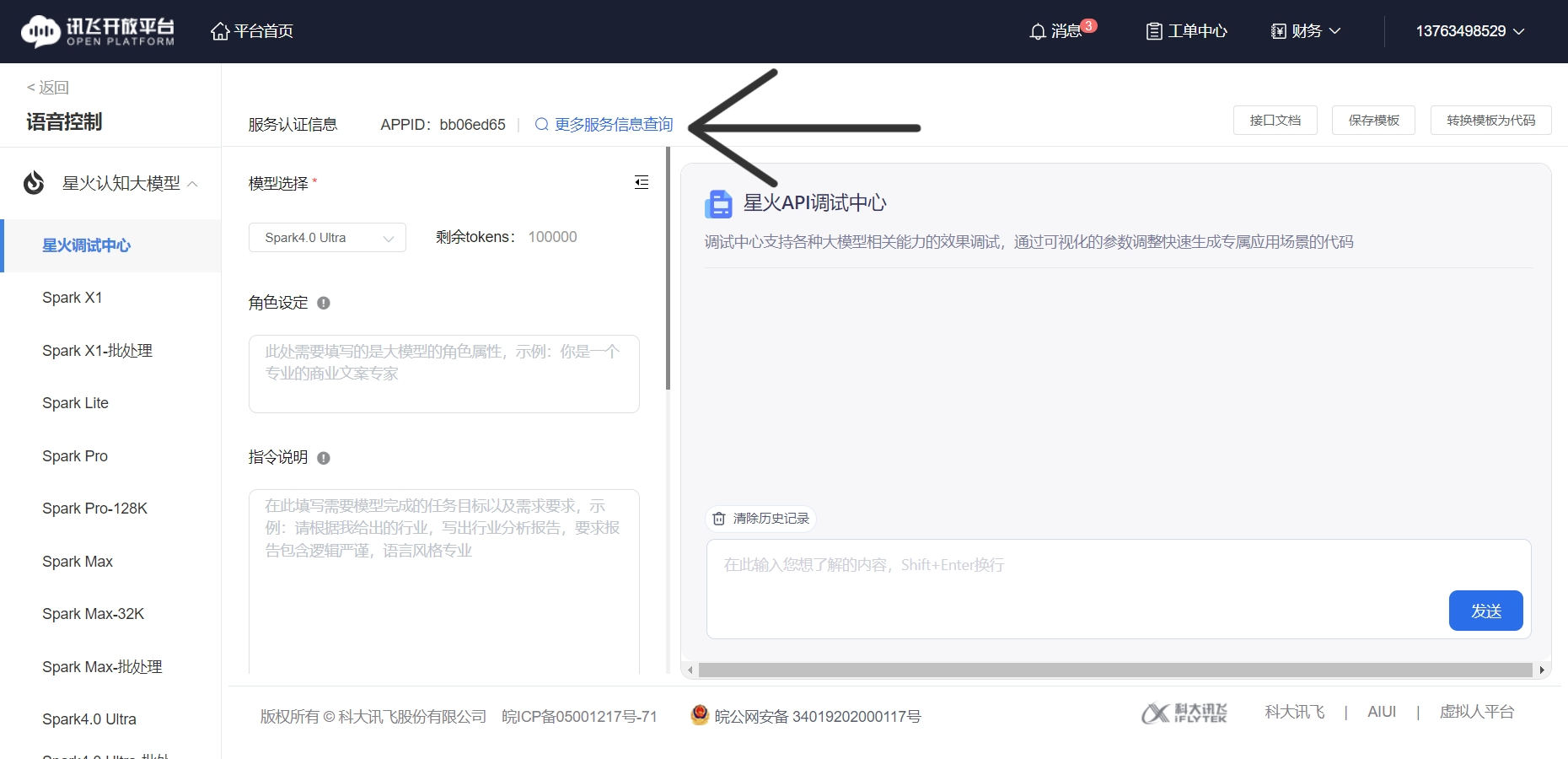Click the police badge icon in footer
This screenshot has height=759, width=1568.
(x=700, y=715)
